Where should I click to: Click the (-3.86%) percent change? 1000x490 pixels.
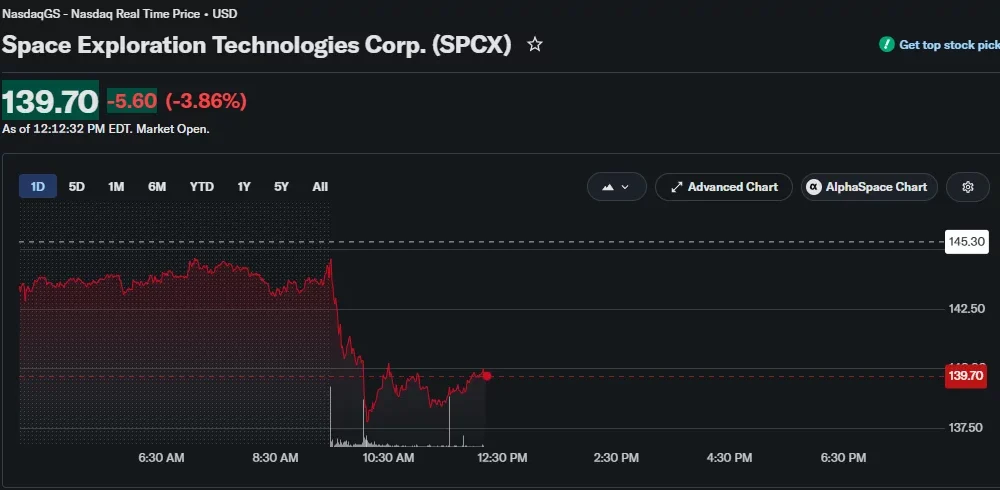point(206,101)
